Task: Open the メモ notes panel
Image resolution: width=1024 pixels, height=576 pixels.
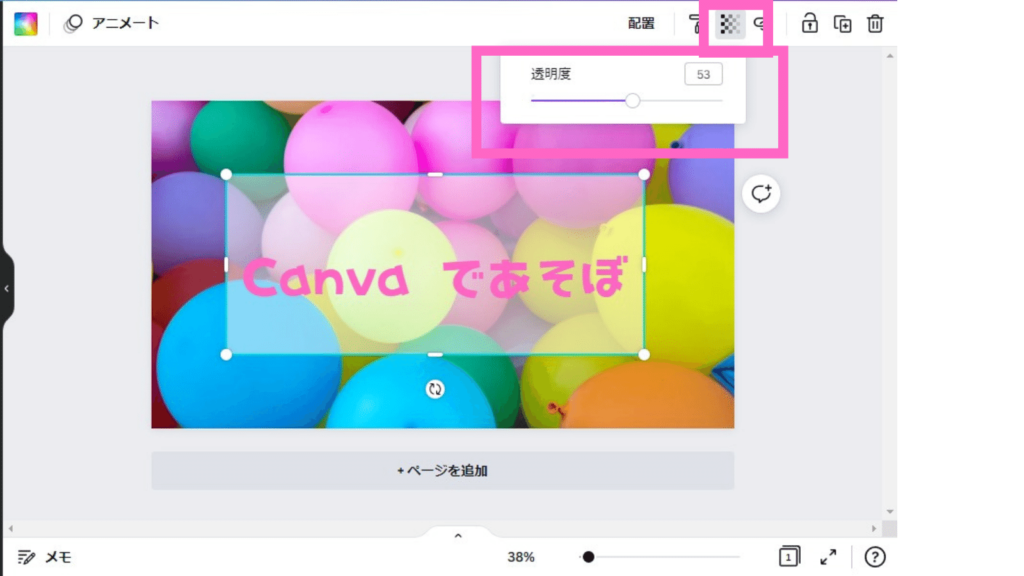Action: click(44, 557)
